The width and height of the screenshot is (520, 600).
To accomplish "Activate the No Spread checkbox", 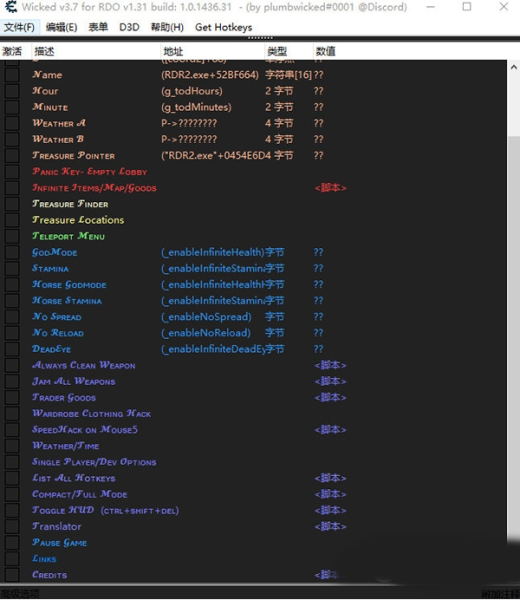I will pyautogui.click(x=12, y=317).
